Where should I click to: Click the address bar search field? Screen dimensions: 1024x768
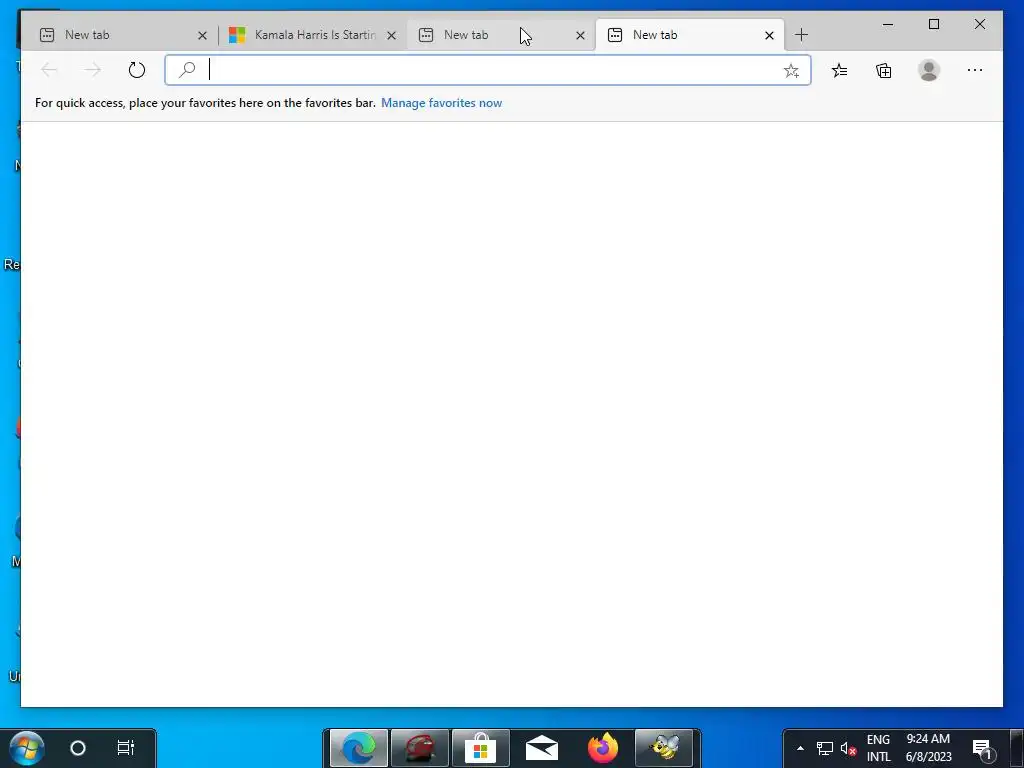[x=488, y=70]
